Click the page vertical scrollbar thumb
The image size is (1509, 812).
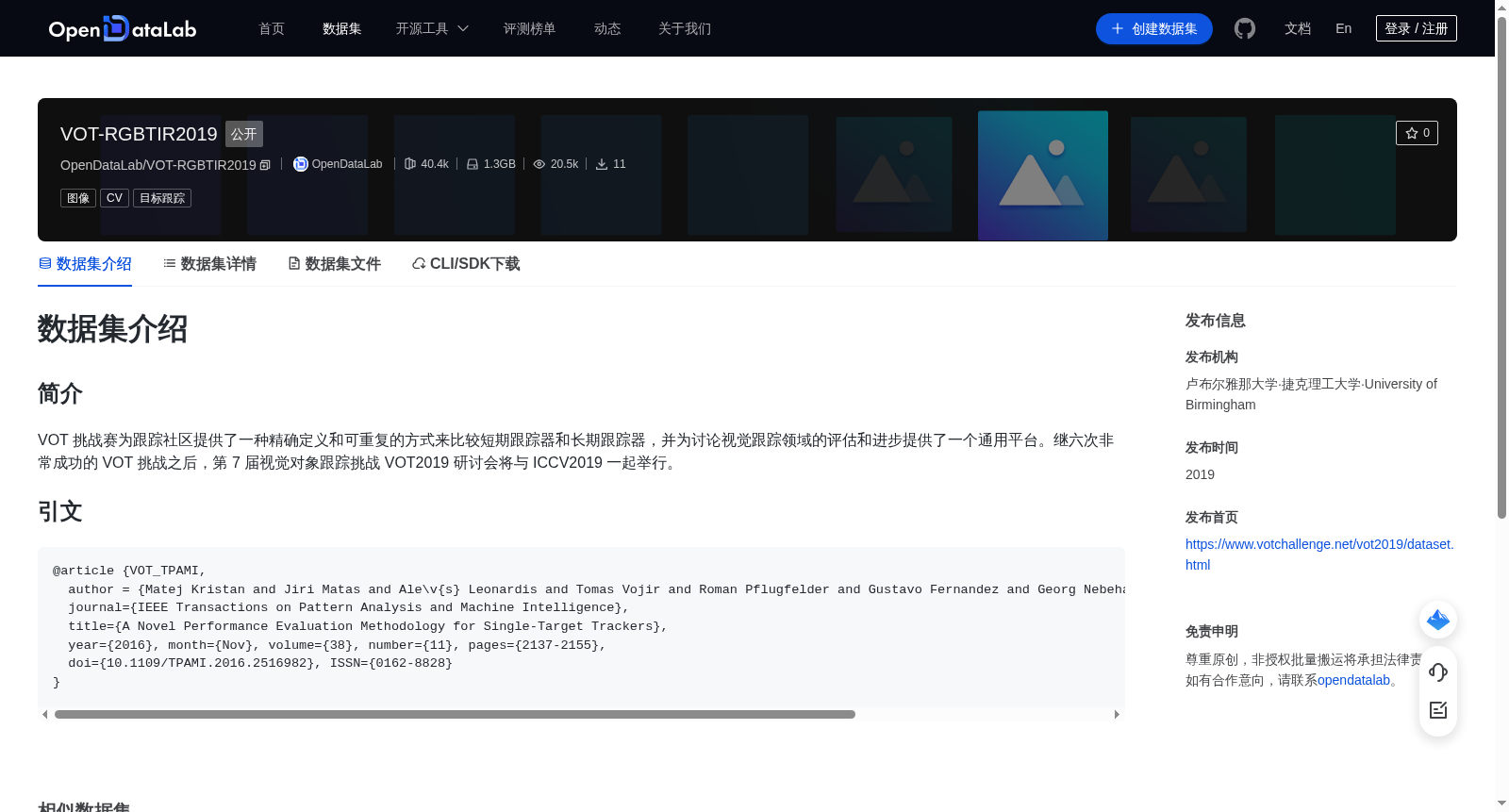(1501, 268)
